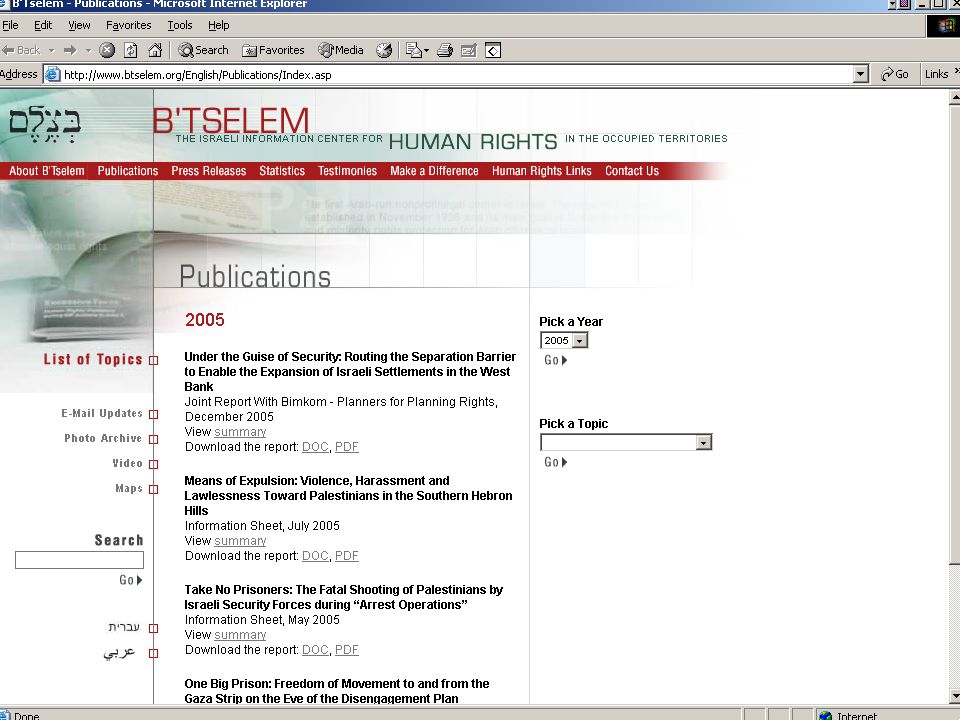
Task: Click the red square beside Maps
Action: coord(154,489)
